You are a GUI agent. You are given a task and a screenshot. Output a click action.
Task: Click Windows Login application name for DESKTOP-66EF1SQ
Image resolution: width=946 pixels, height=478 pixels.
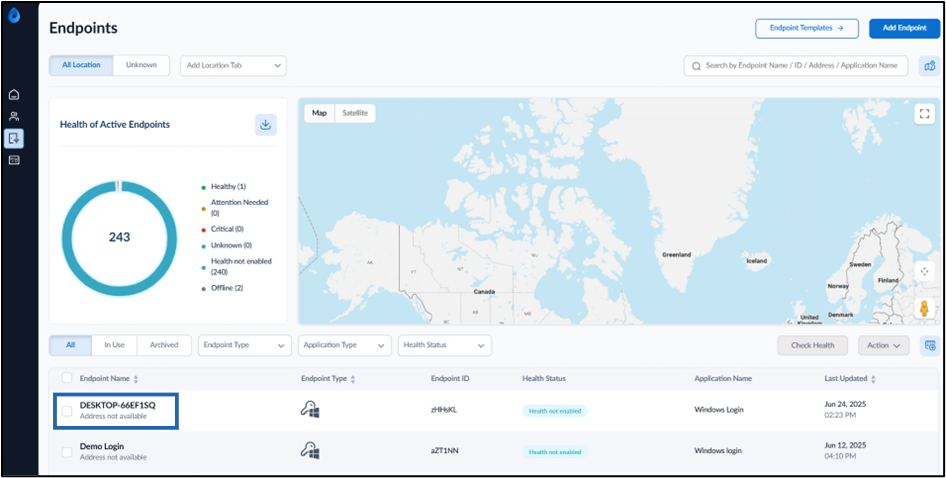pyautogui.click(x=719, y=410)
